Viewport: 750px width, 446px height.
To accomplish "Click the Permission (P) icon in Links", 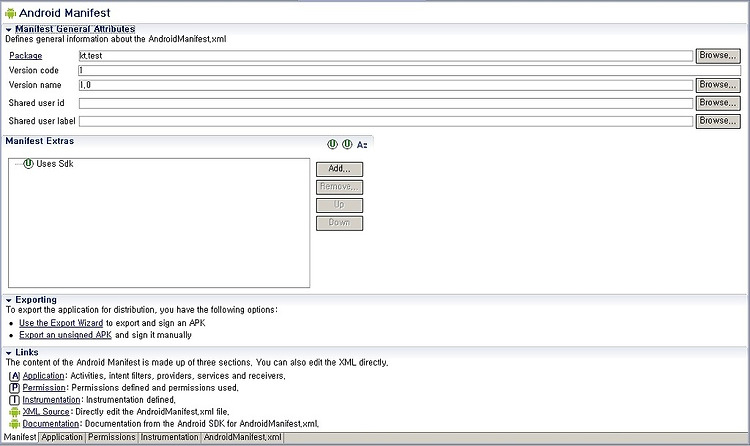I will (x=14, y=388).
